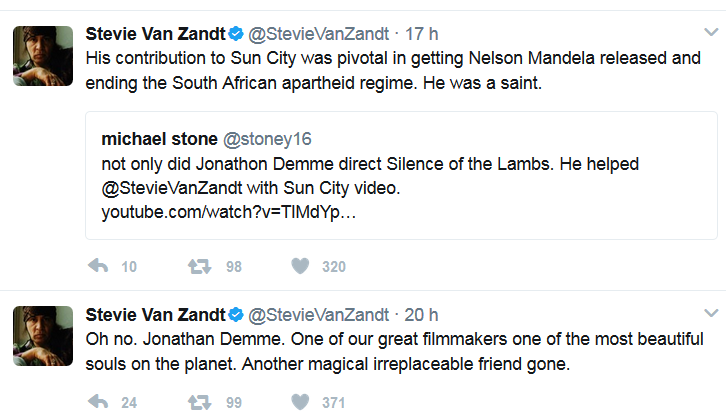Open Stevie Van Zandt avatar on second tweet
726x420 pixels.
coord(43,336)
